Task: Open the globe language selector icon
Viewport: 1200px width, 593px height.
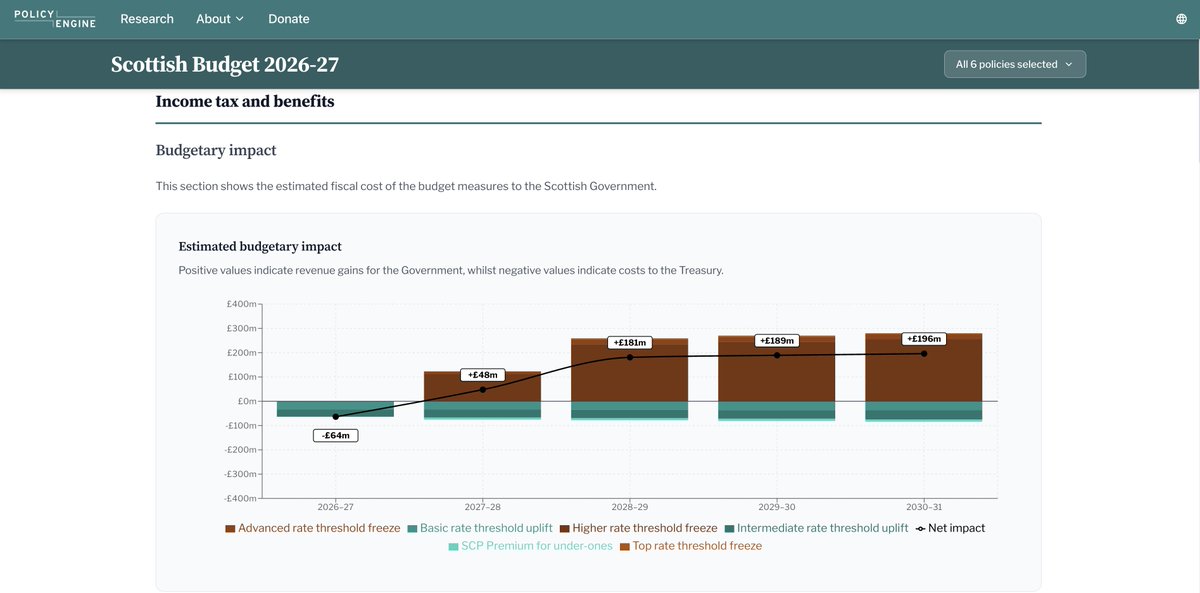Action: point(1183,19)
